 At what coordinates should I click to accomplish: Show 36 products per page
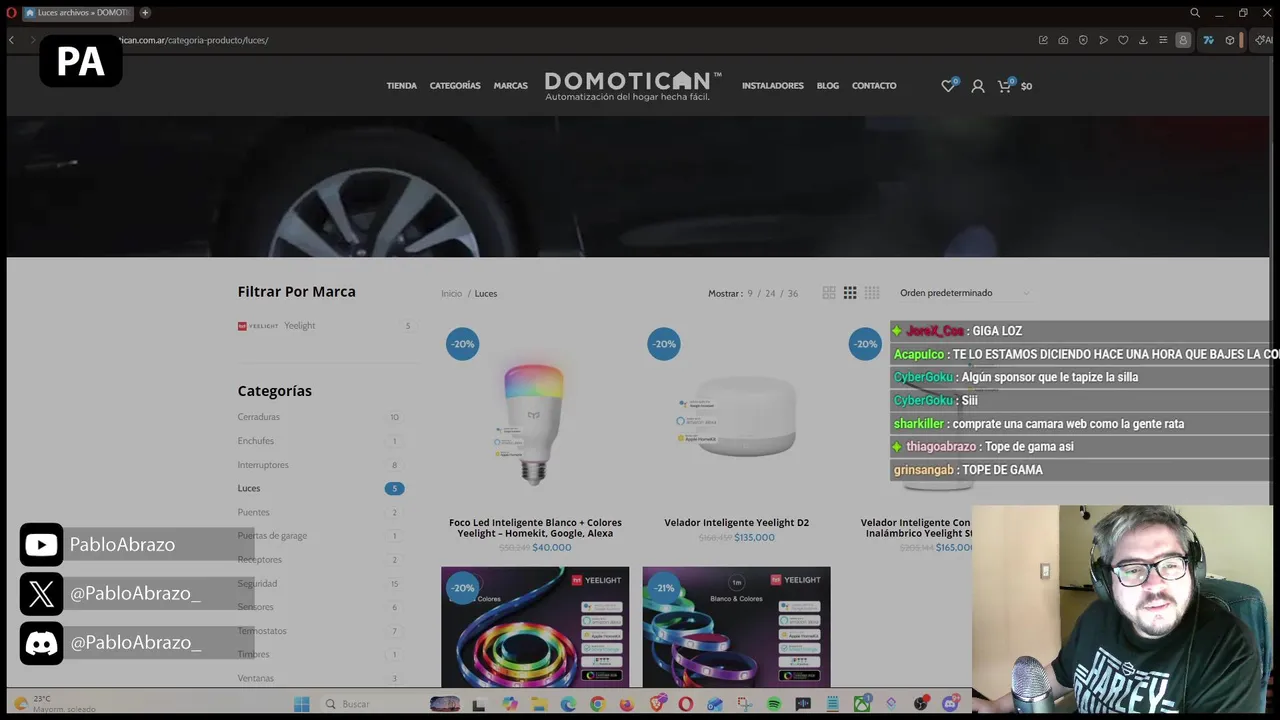click(793, 294)
